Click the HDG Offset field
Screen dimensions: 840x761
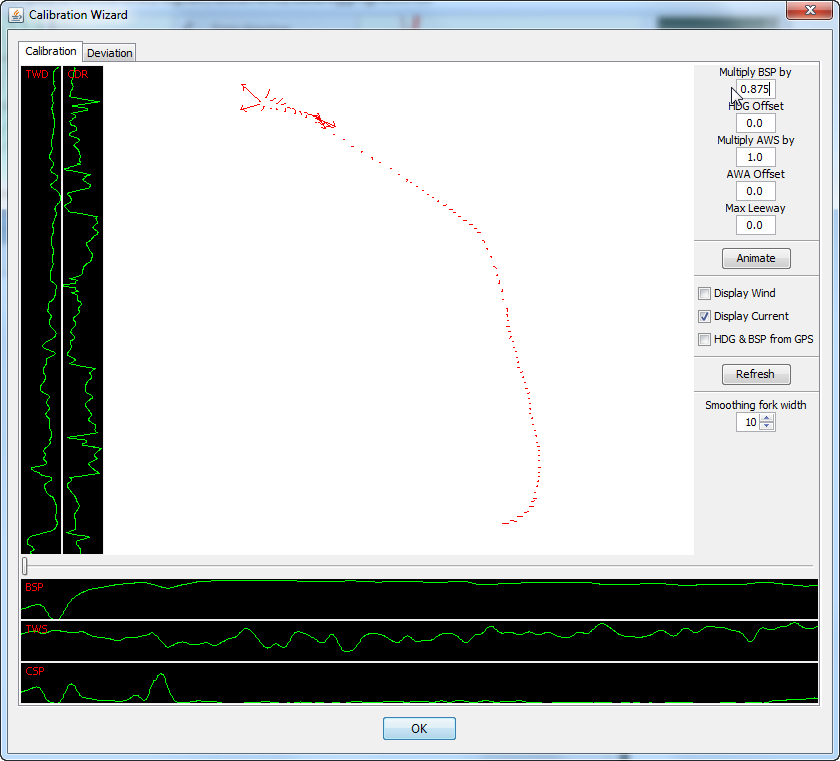(755, 123)
